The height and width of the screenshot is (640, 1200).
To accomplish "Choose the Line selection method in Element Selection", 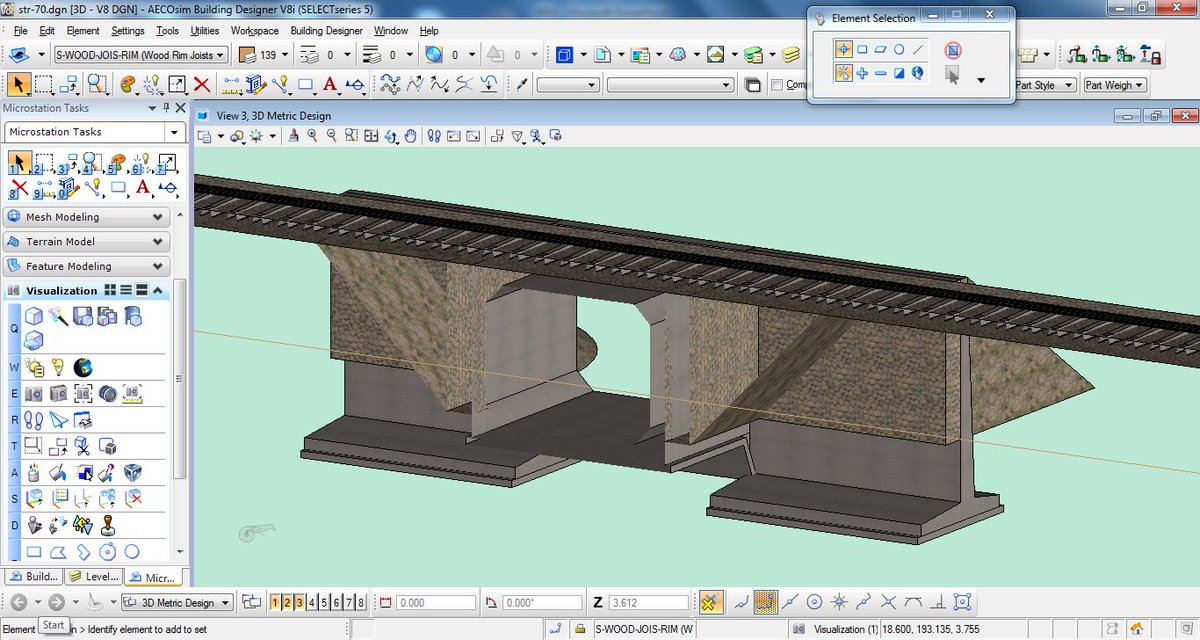I will 918,48.
